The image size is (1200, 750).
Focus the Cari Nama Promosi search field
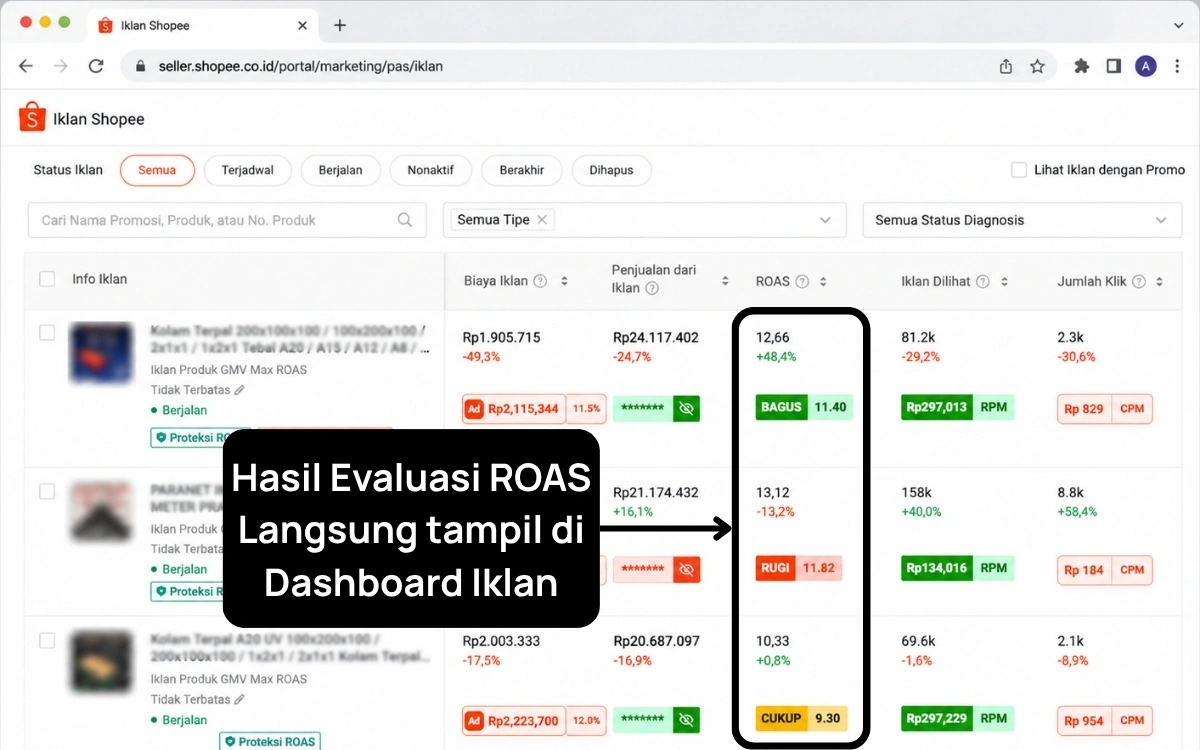[x=226, y=220]
